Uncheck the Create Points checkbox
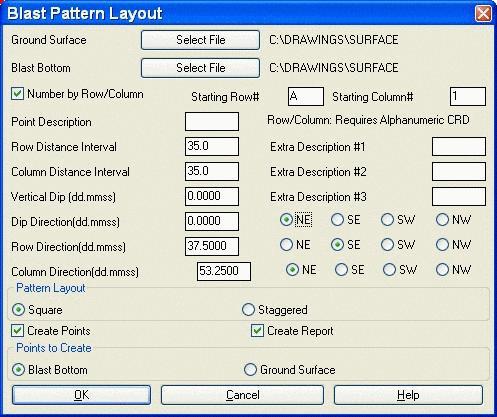The image size is (497, 417). tap(17, 331)
